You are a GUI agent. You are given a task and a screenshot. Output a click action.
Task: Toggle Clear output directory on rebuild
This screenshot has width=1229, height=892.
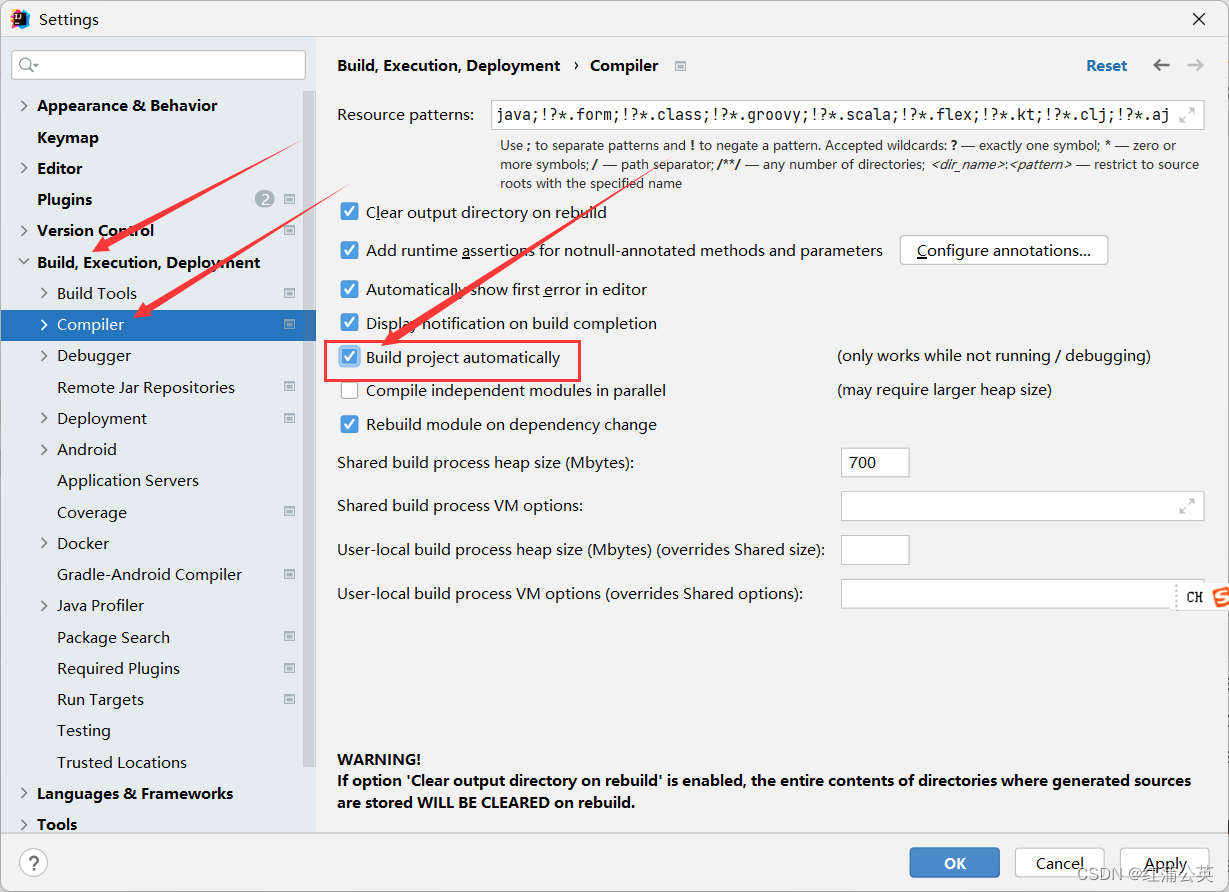point(349,212)
